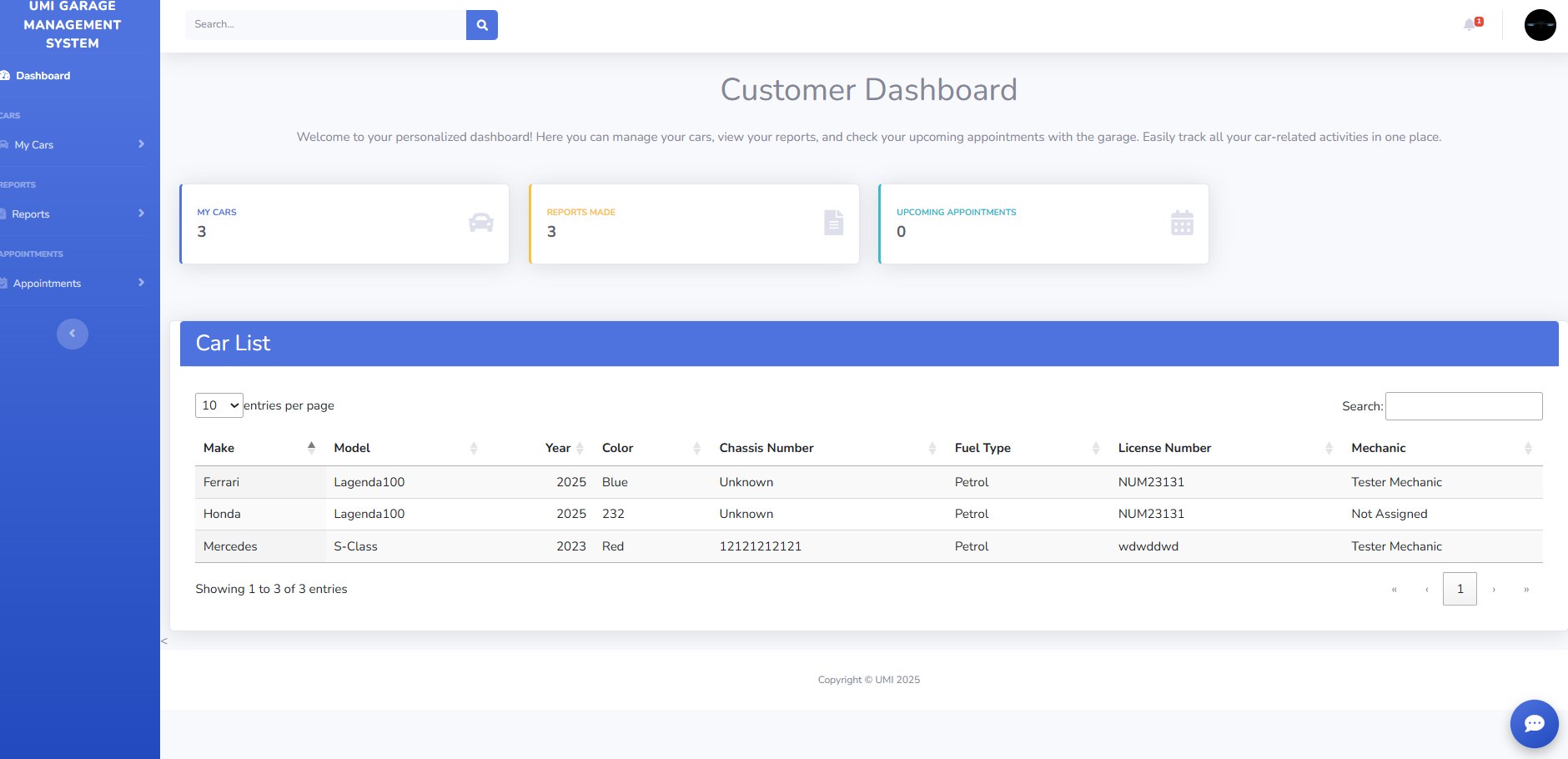Go to the previous table page
The height and width of the screenshot is (759, 1568).
(1427, 589)
